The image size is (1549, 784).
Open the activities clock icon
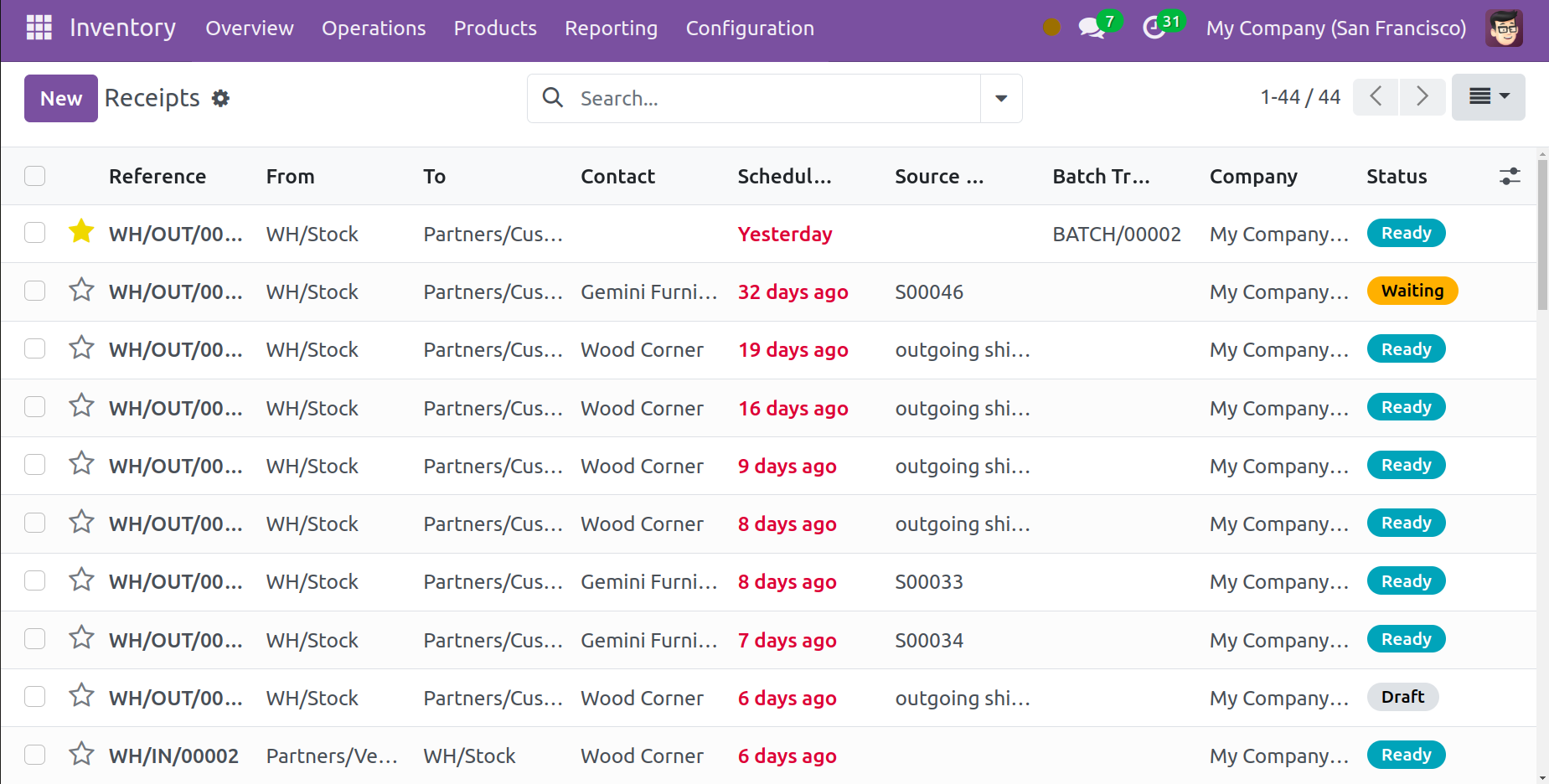[x=1154, y=28]
